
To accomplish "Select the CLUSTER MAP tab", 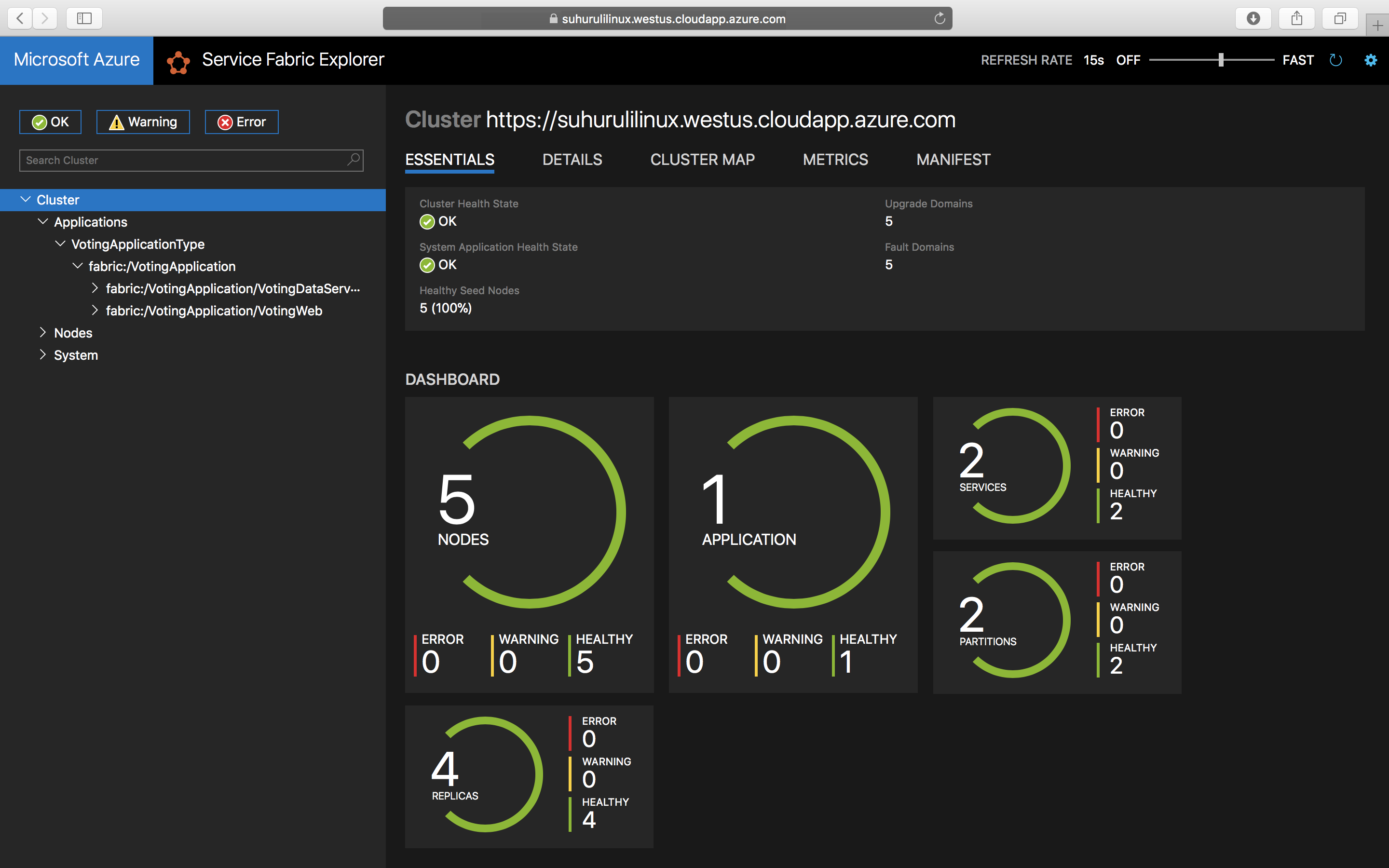I will (703, 160).
